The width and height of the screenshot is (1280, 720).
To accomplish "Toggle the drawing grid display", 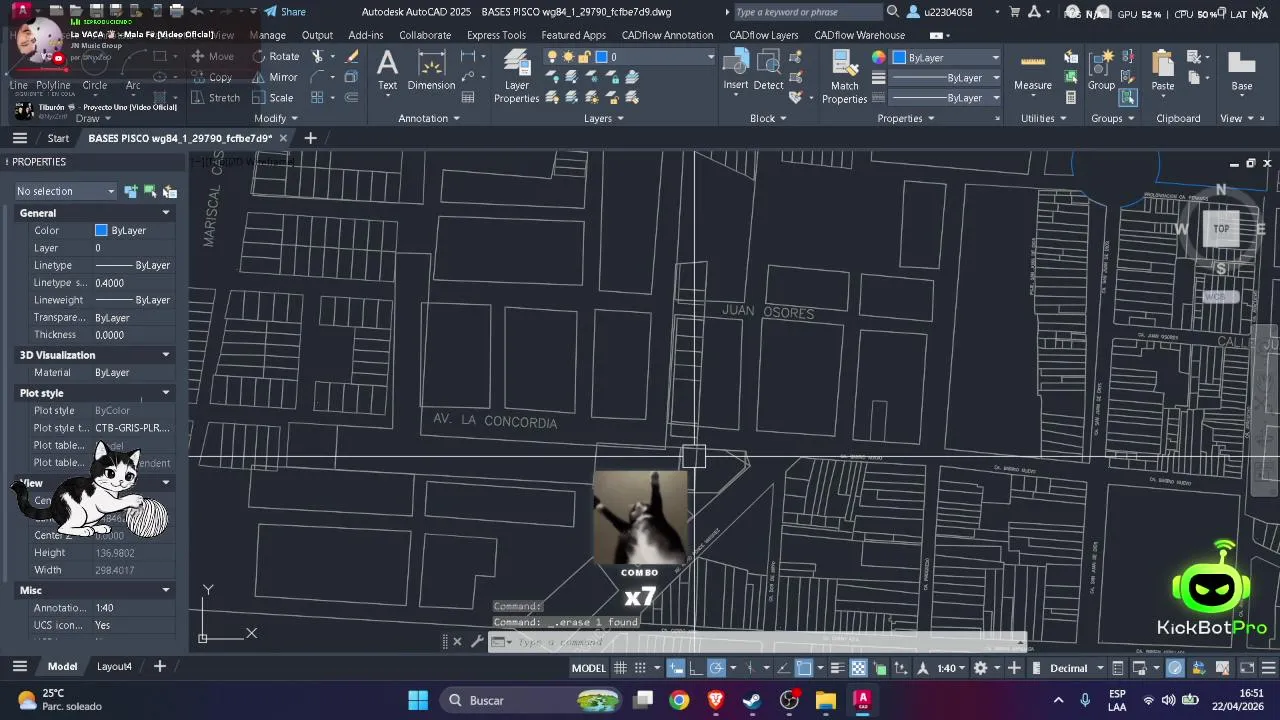I will click(x=620, y=668).
